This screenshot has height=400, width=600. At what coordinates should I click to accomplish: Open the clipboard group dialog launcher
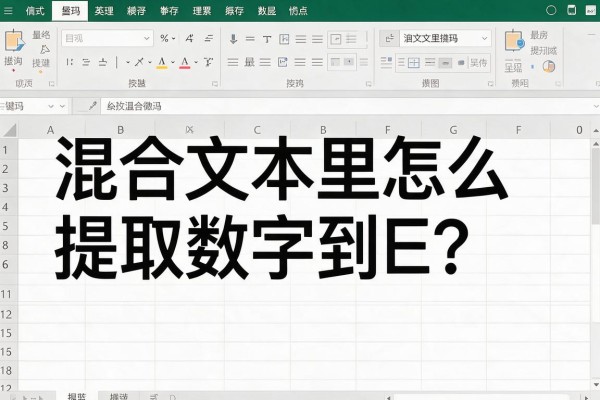[x=51, y=84]
